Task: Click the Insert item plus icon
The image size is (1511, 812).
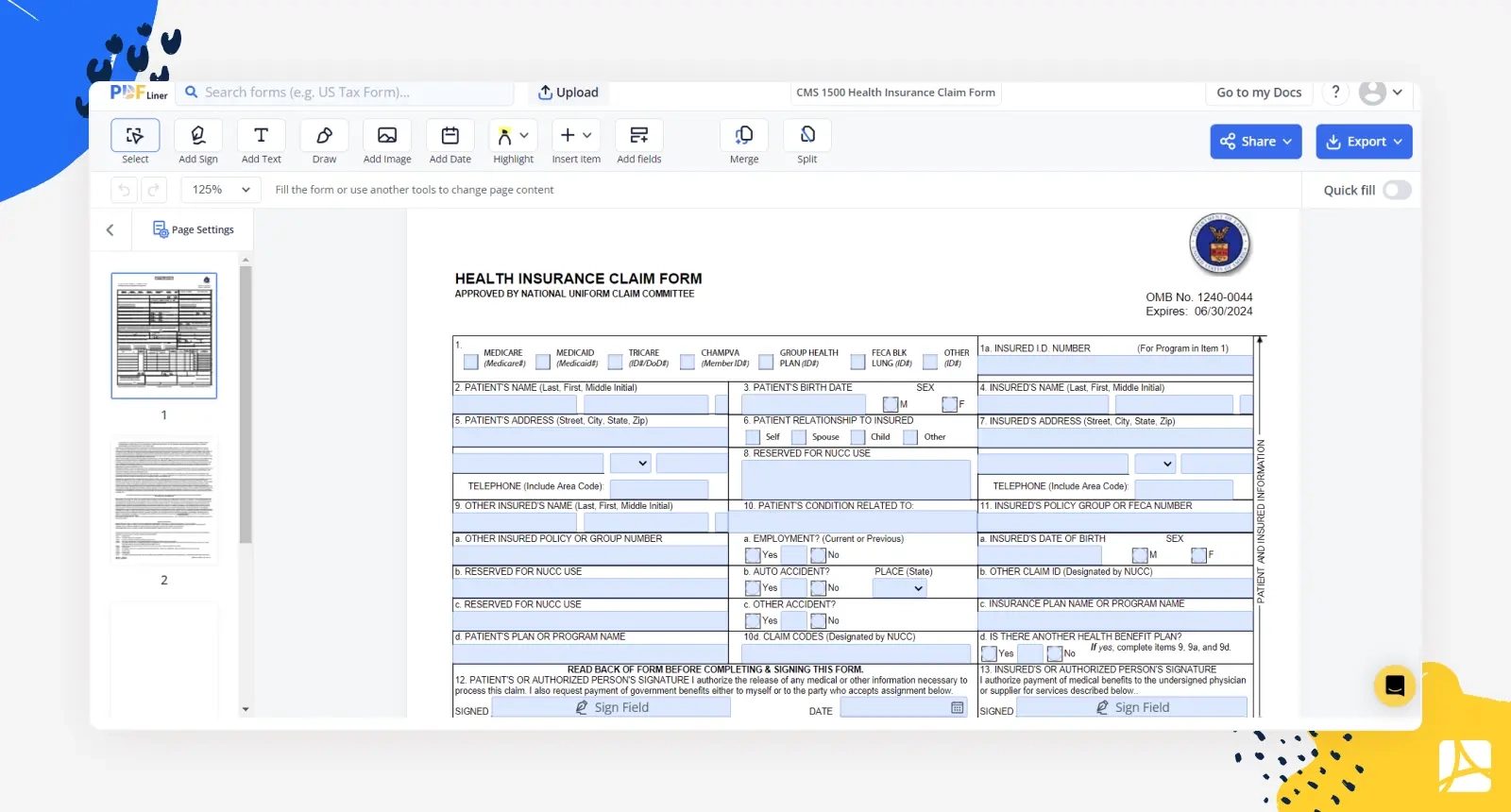Action: [568, 135]
